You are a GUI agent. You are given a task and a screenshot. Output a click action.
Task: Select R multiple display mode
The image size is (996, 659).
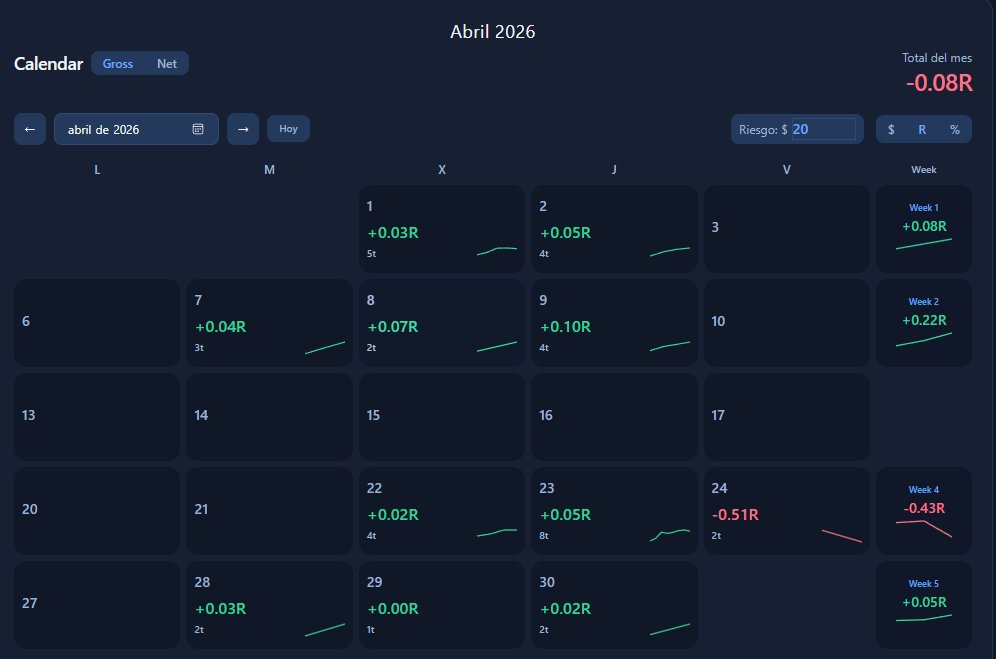click(x=922, y=129)
